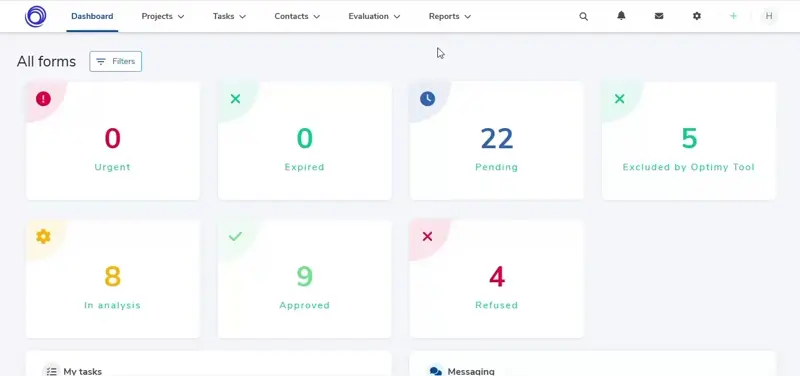Click the Pending label

tap(496, 167)
